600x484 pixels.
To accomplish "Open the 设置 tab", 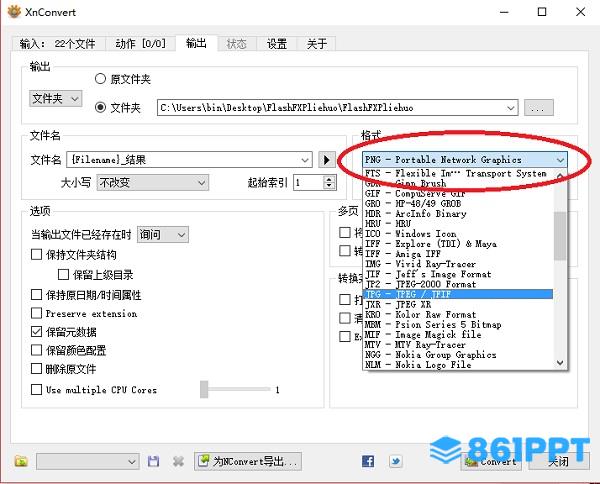I will tap(277, 44).
